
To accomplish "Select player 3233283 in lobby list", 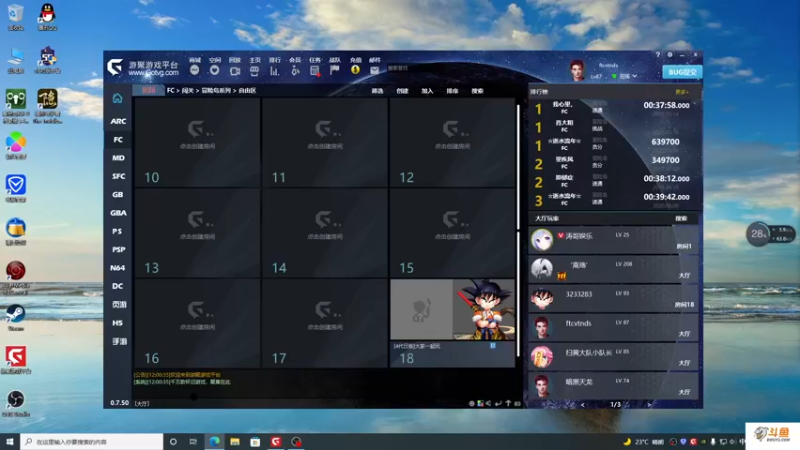I will click(614, 298).
